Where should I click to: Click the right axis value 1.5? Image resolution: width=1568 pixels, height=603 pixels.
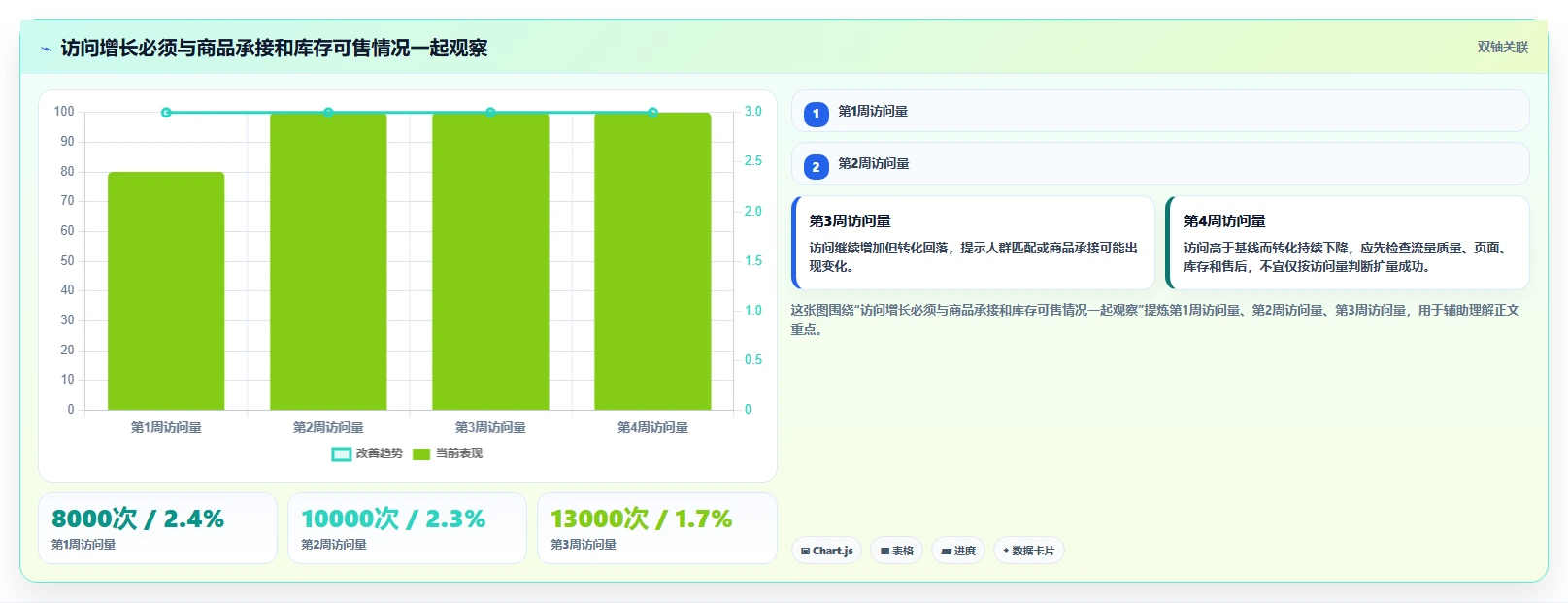(753, 261)
